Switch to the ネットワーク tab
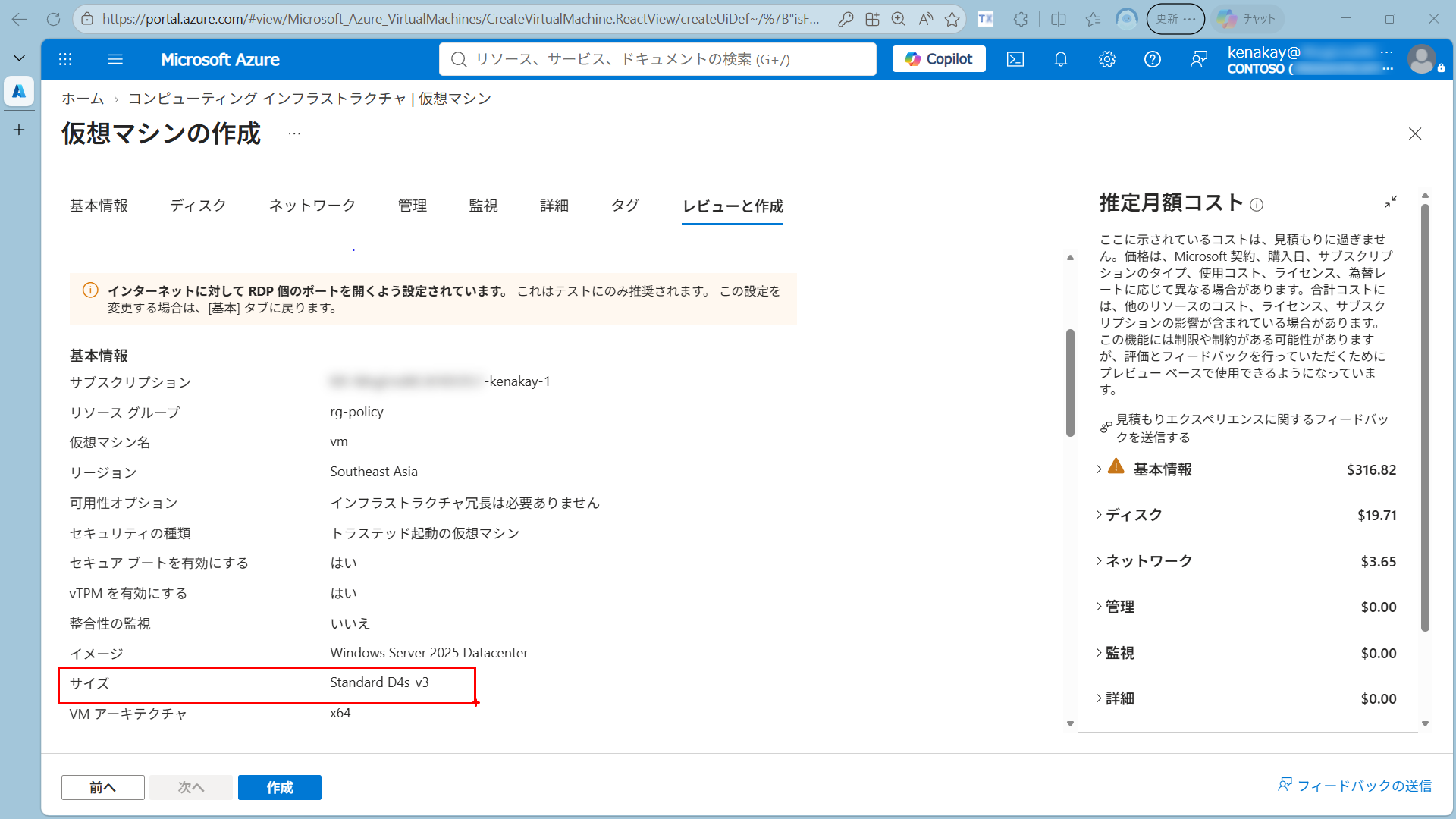The height and width of the screenshot is (819, 1456). click(312, 206)
